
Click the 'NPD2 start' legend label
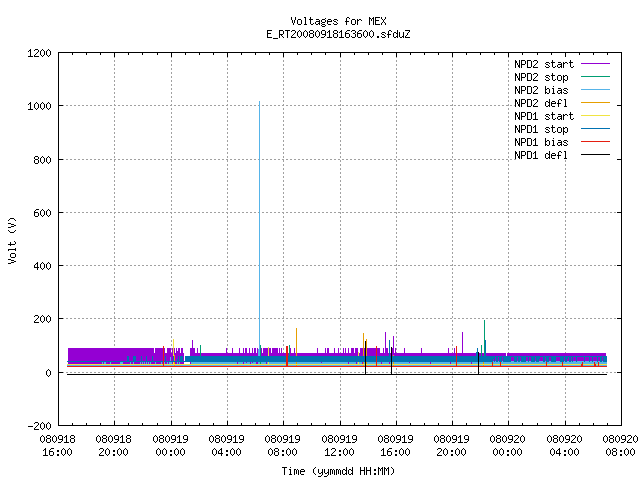pyautogui.click(x=544, y=64)
